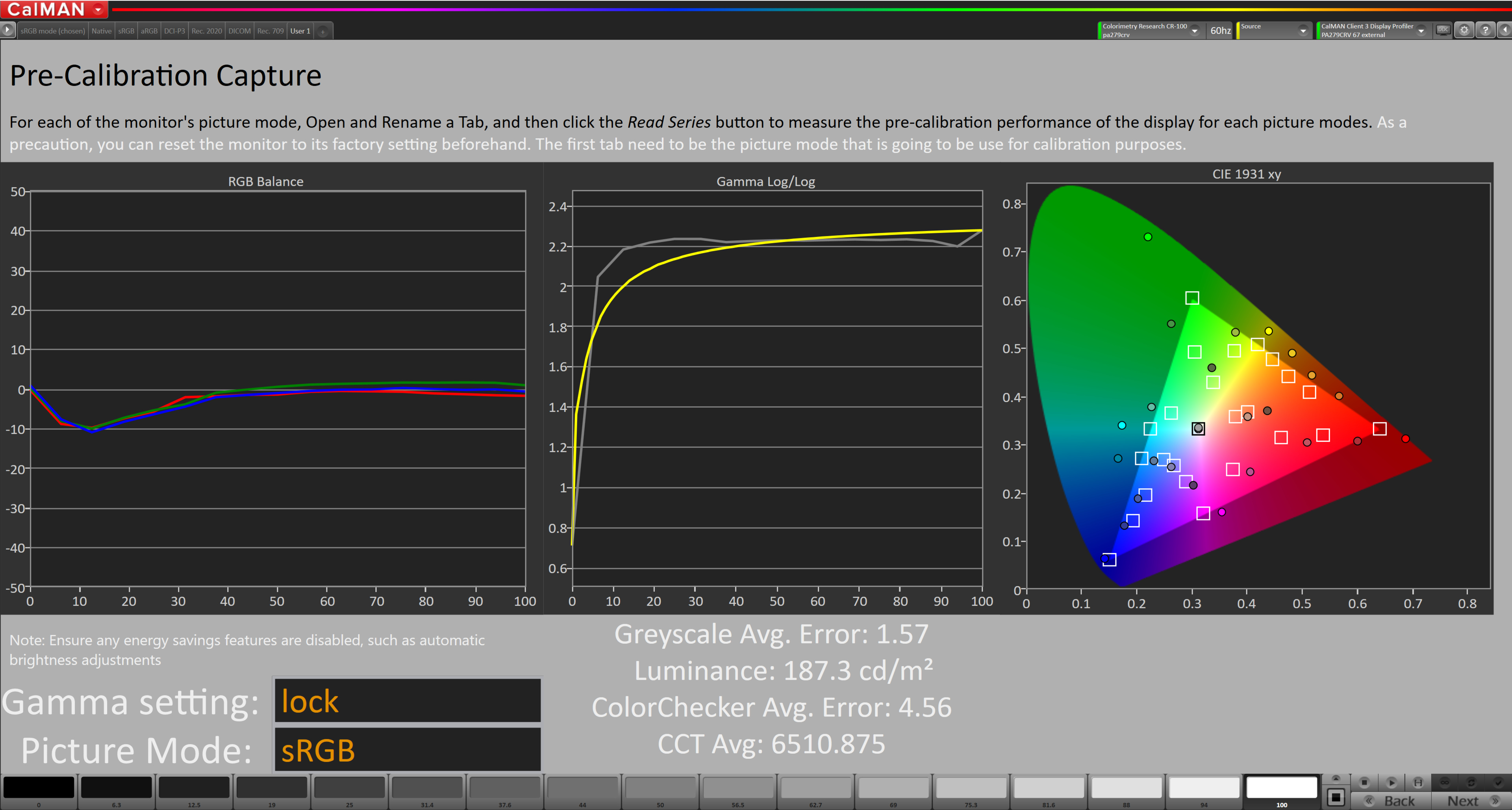Image resolution: width=1512 pixels, height=810 pixels.
Task: Click the Read Series bracket icon
Action: tap(1418, 782)
